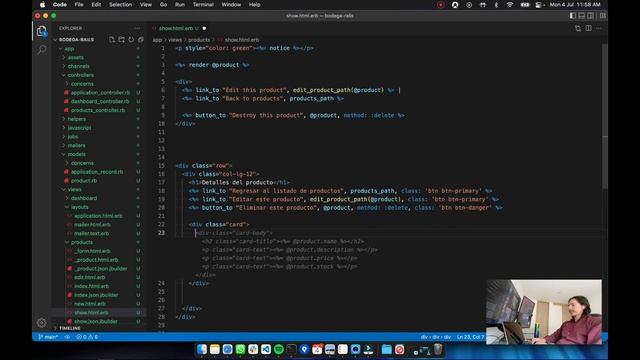Toggle primary side bar layout button
The height and width of the screenshot is (360, 640).
pyautogui.click(x=573, y=16)
